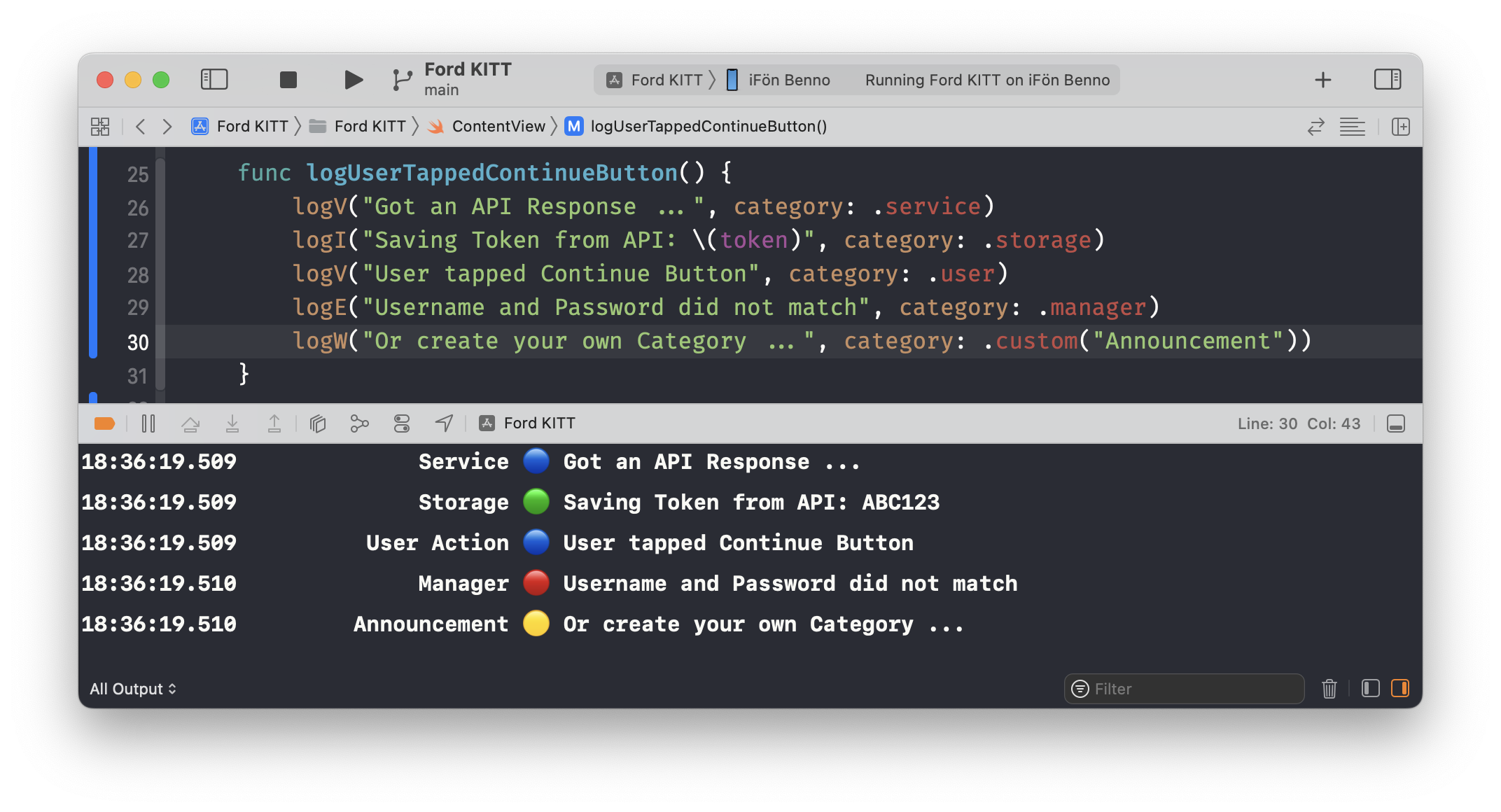Clear the console with the trash icon
The height and width of the screenshot is (812, 1501).
point(1329,689)
